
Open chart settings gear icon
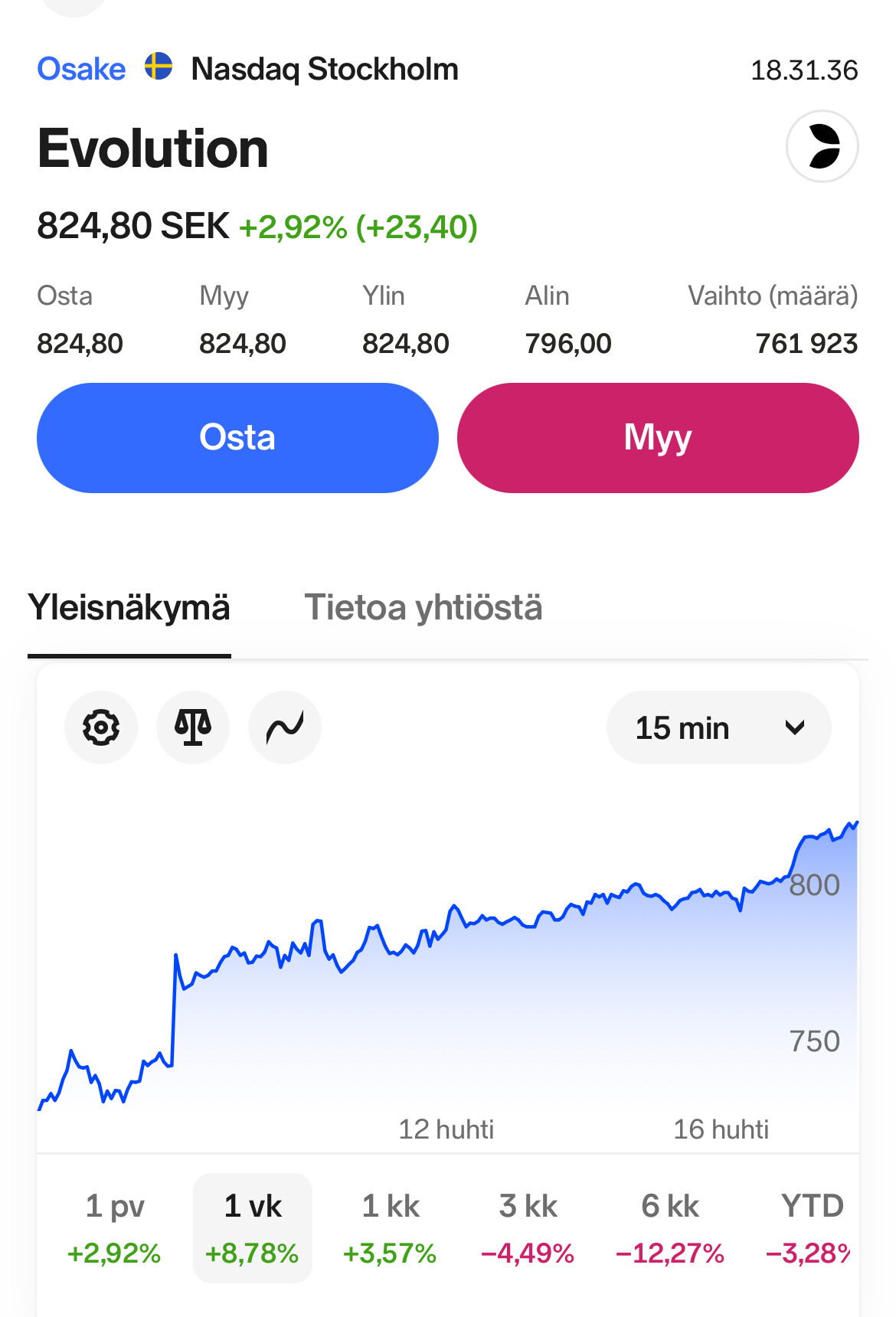pyautogui.click(x=101, y=727)
